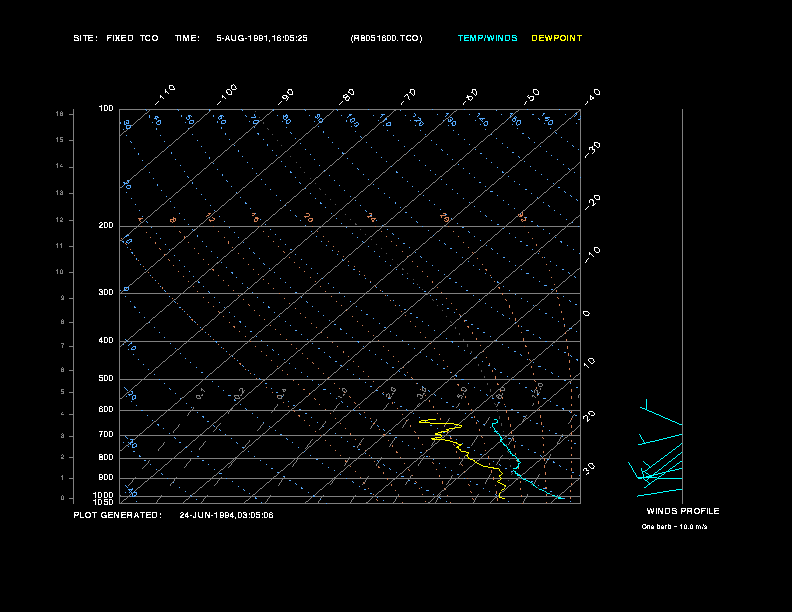This screenshot has height=612, width=792.
Task: Click the '30' isotherm label on right edge
Action: (x=589, y=468)
